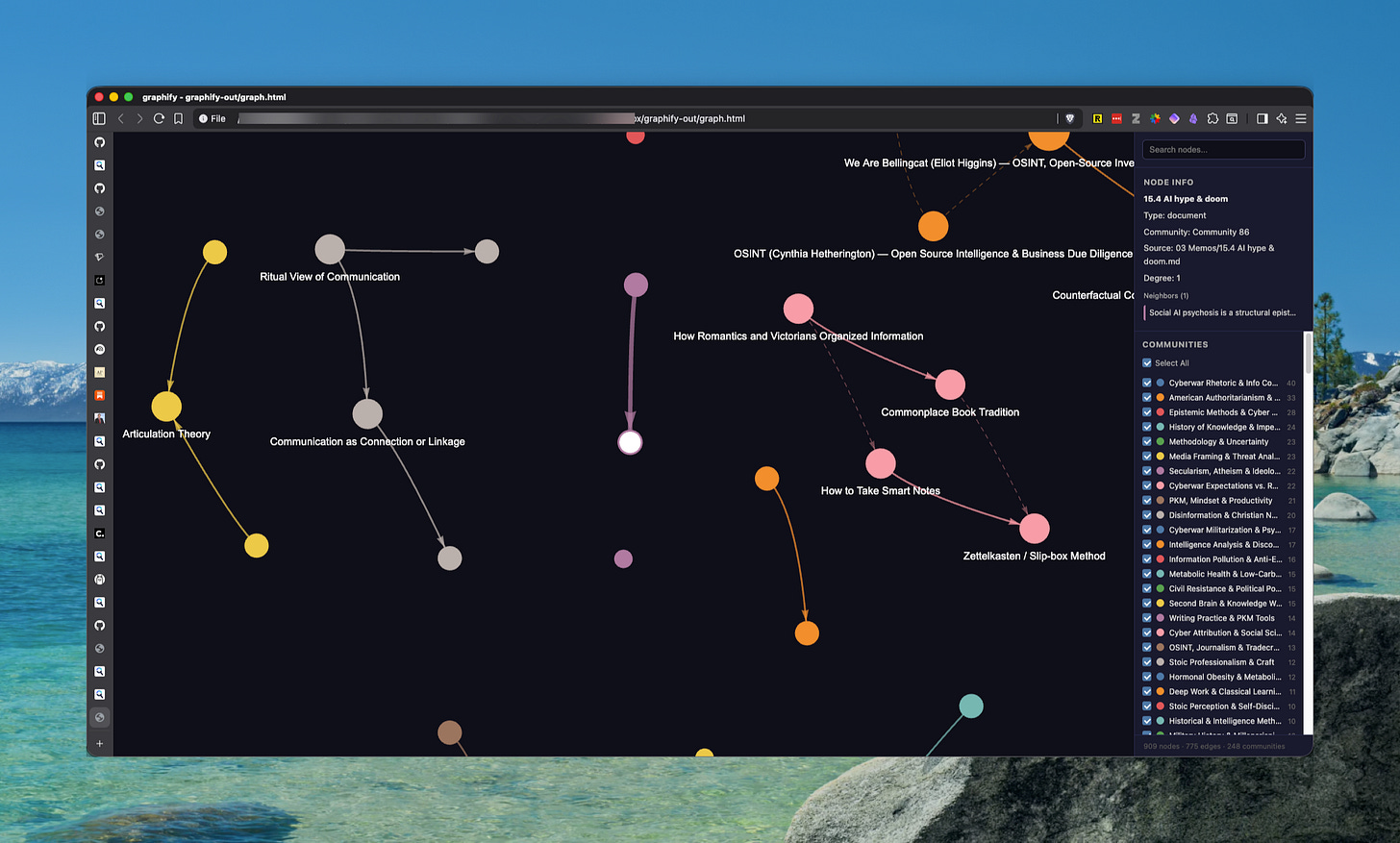Image resolution: width=1400 pixels, height=843 pixels.
Task: Select the Articulation Theory node
Action: (x=166, y=407)
